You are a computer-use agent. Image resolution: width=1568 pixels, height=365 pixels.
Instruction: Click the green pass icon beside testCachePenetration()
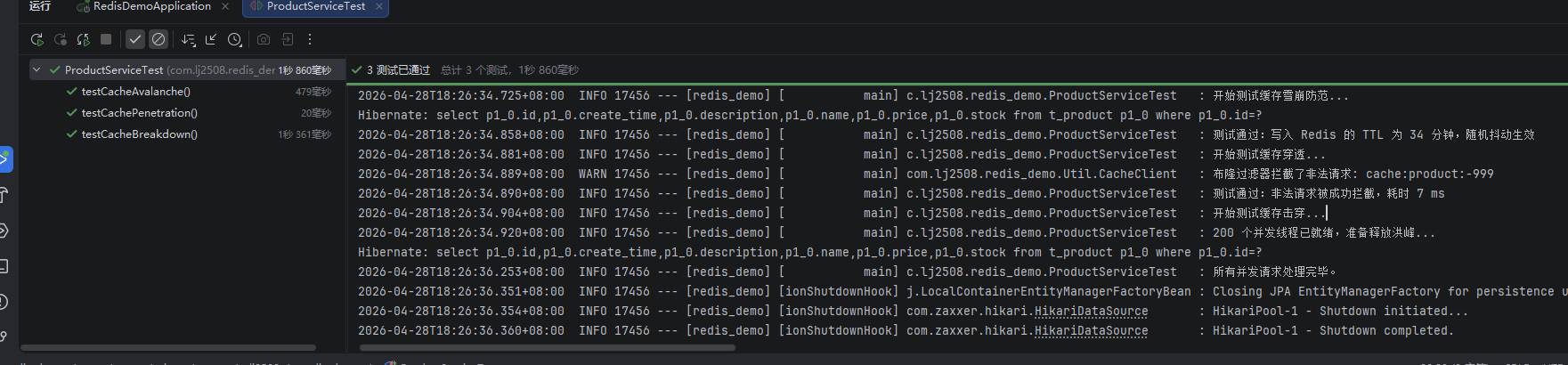pos(71,113)
